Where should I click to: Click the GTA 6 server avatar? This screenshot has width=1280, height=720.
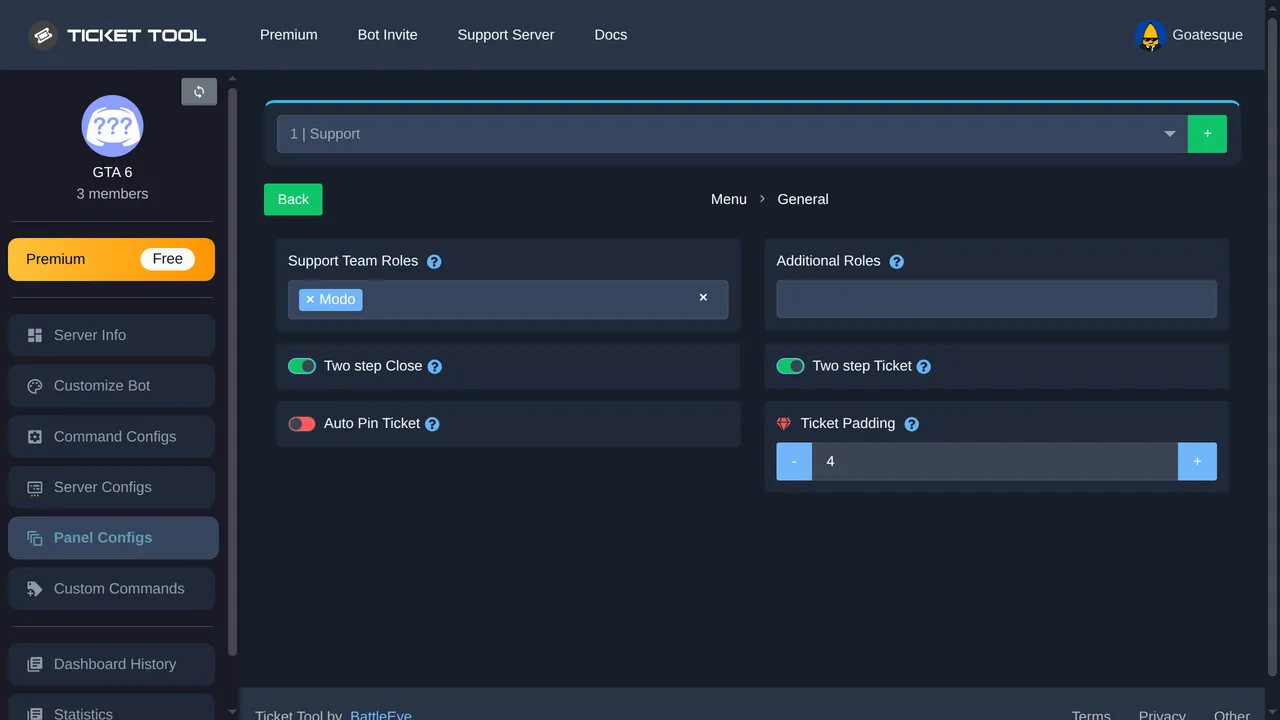coord(112,126)
